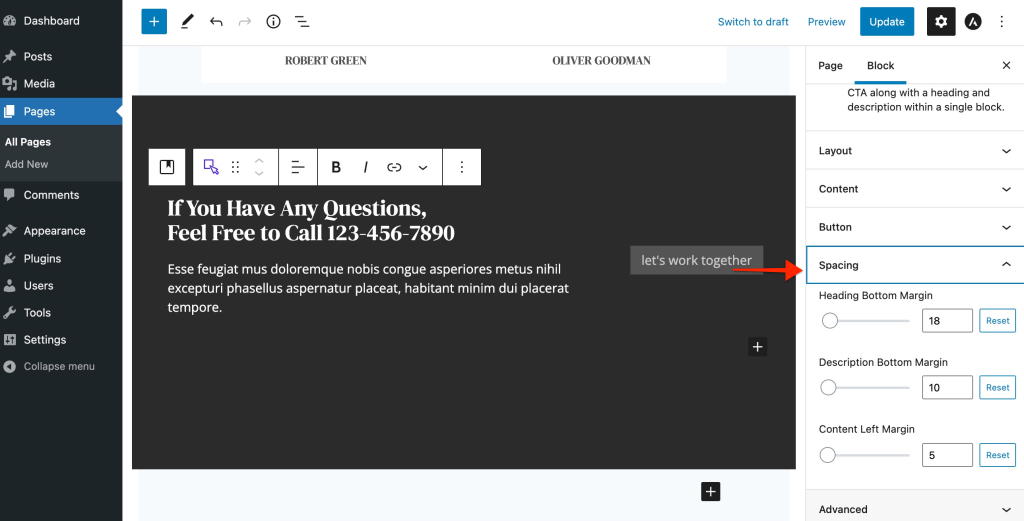Open more rich text options dropdown

[423, 167]
